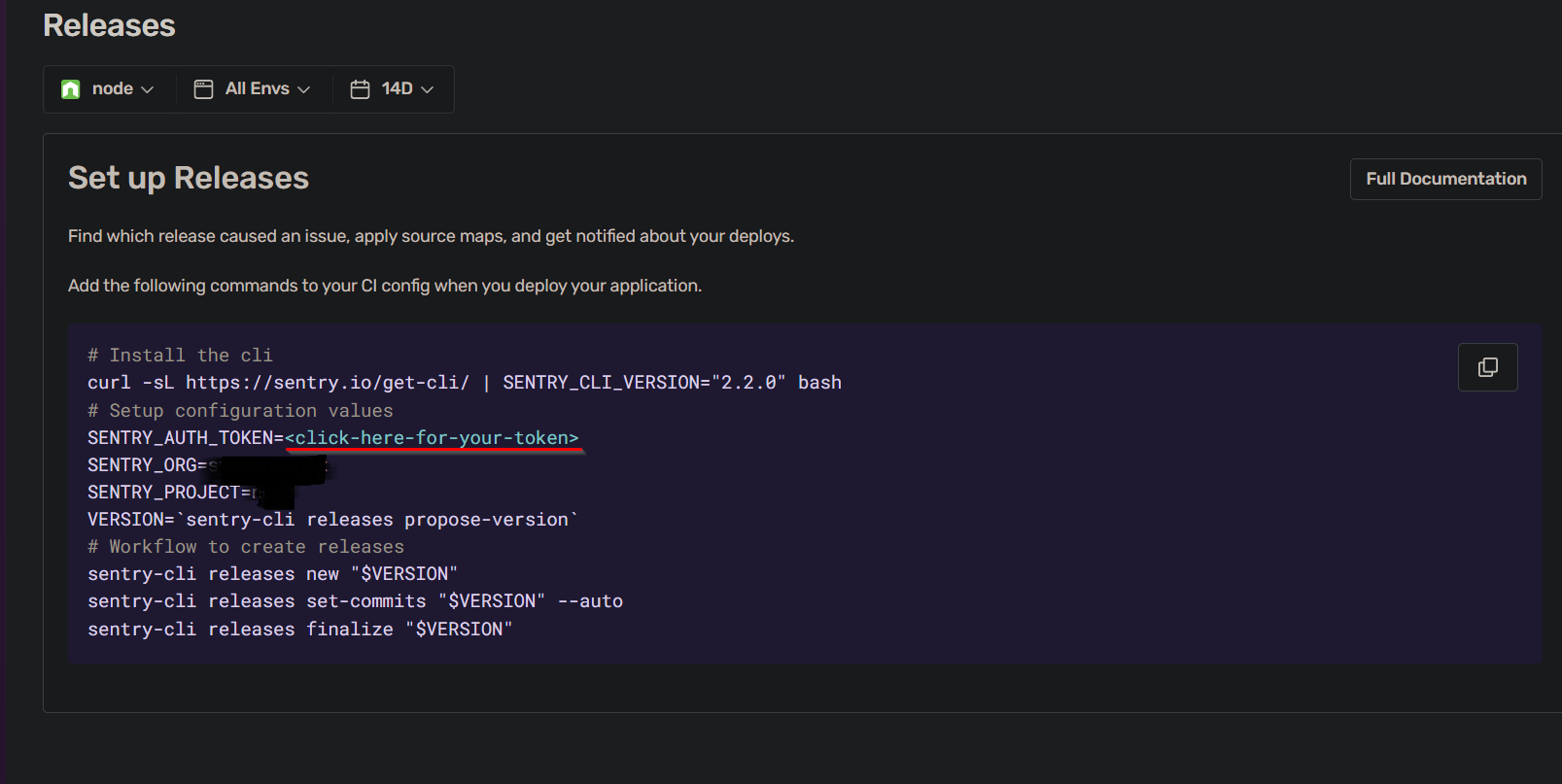The image size is (1562, 784).
Task: Click the 'Find which release caused' description
Action: click(431, 236)
